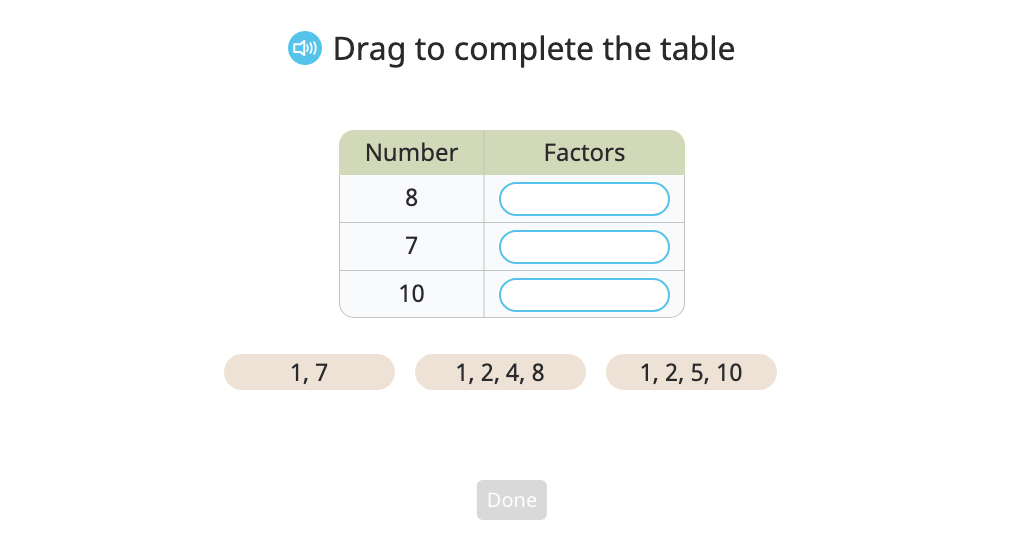Focus the first blue-outlined drop slot
The width and height of the screenshot is (1024, 560).
[584, 199]
